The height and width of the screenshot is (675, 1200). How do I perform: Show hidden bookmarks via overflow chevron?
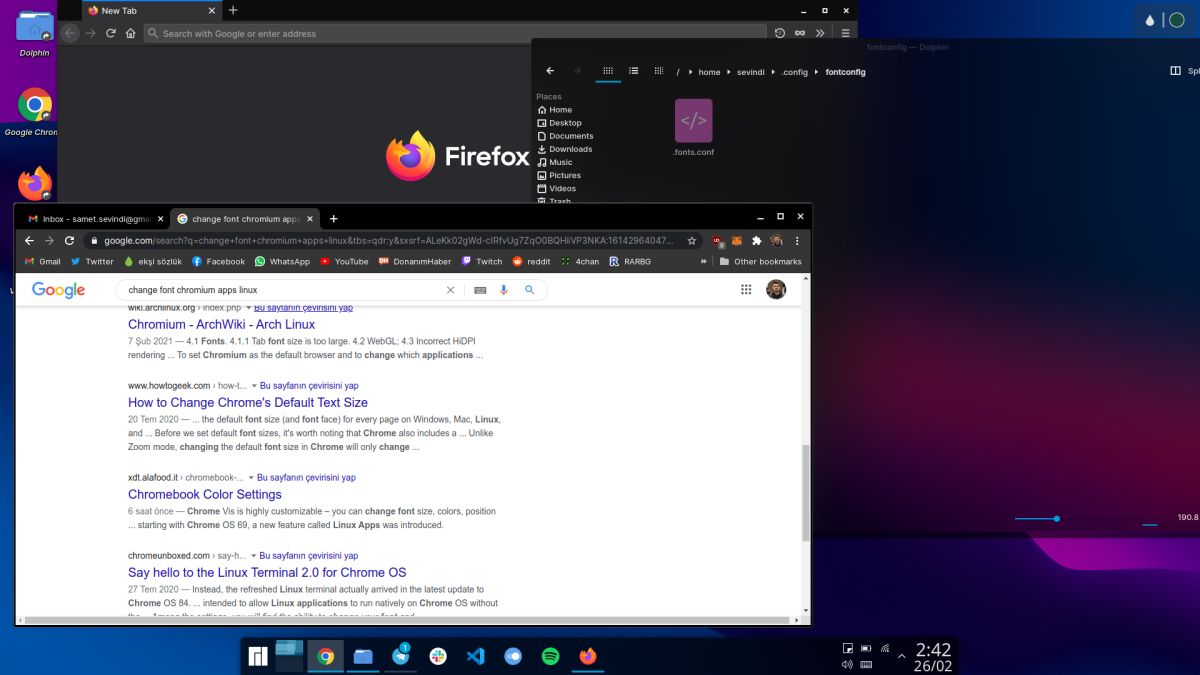point(703,261)
